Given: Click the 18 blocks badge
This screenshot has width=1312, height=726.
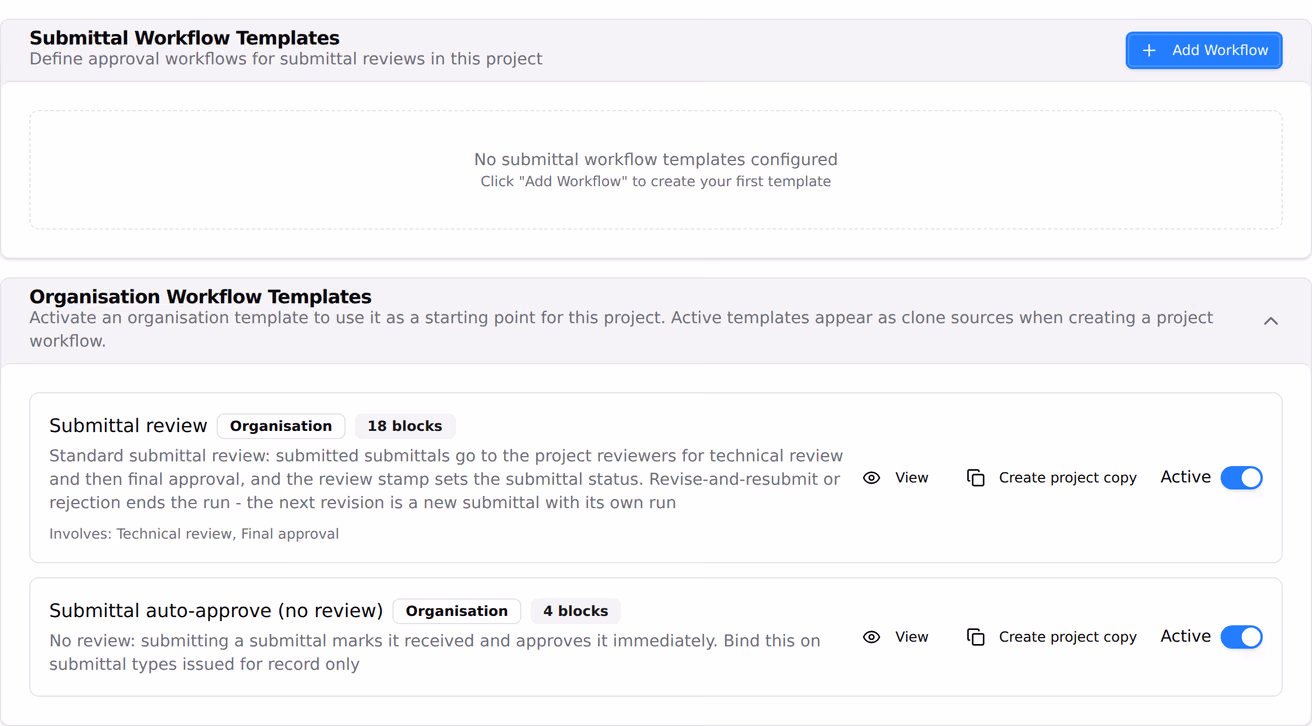Looking at the screenshot, I should (405, 426).
